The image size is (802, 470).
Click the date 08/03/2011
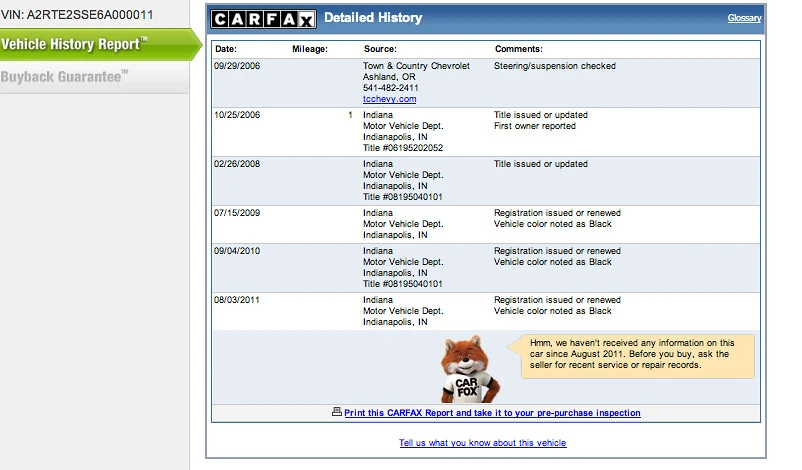[237, 300]
